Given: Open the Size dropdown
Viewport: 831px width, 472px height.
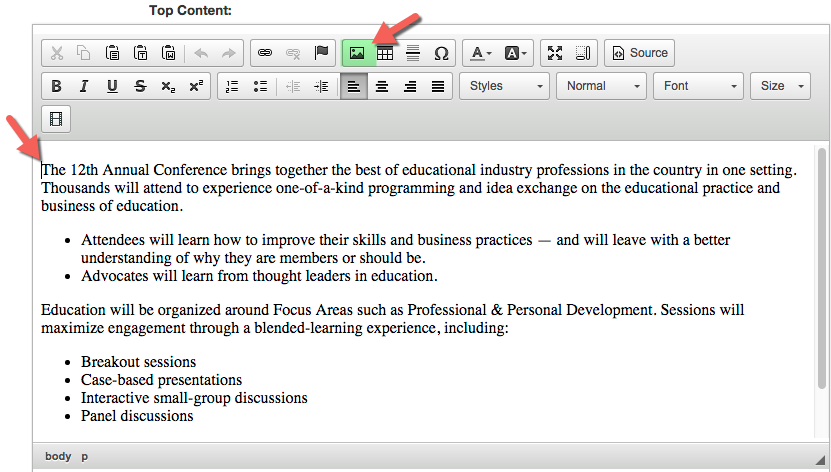Looking at the screenshot, I should coord(781,86).
